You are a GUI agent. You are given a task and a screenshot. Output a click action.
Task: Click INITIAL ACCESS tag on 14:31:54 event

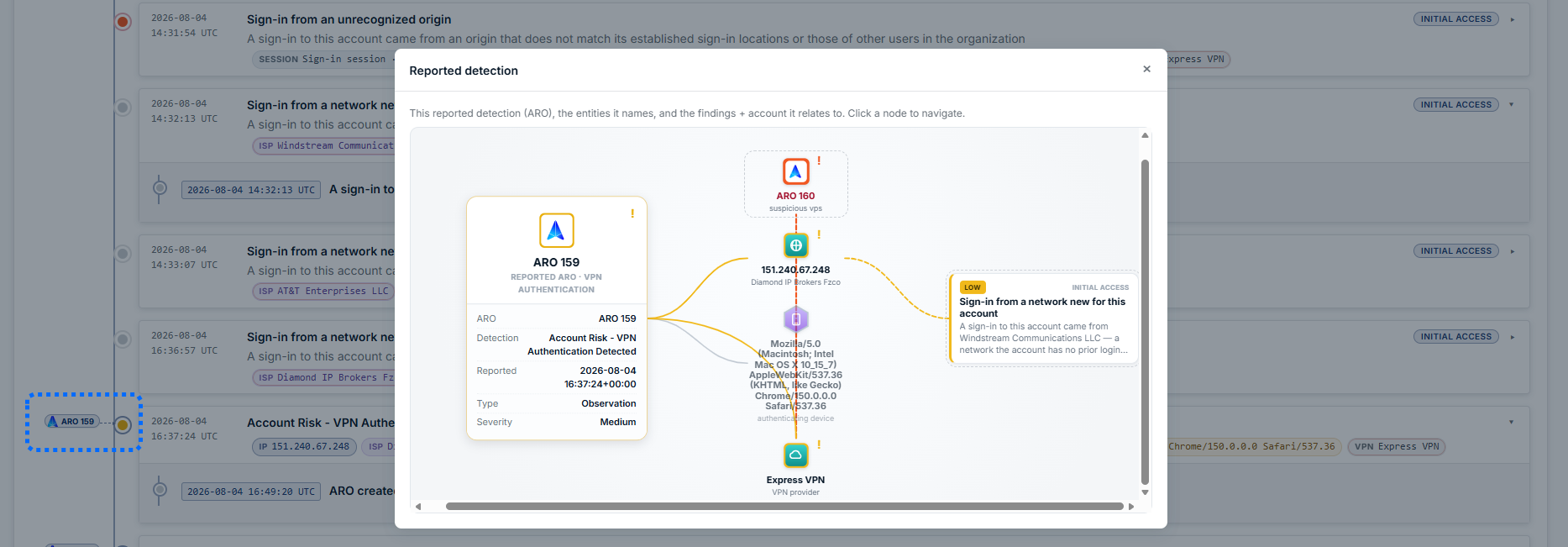point(1455,19)
